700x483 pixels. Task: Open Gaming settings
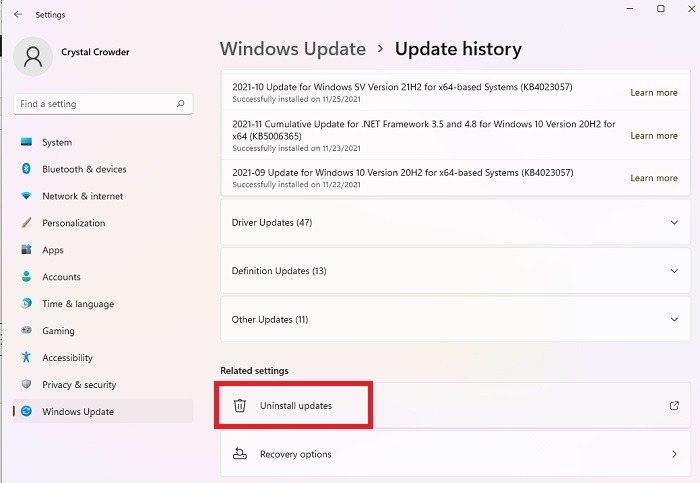tap(103, 330)
